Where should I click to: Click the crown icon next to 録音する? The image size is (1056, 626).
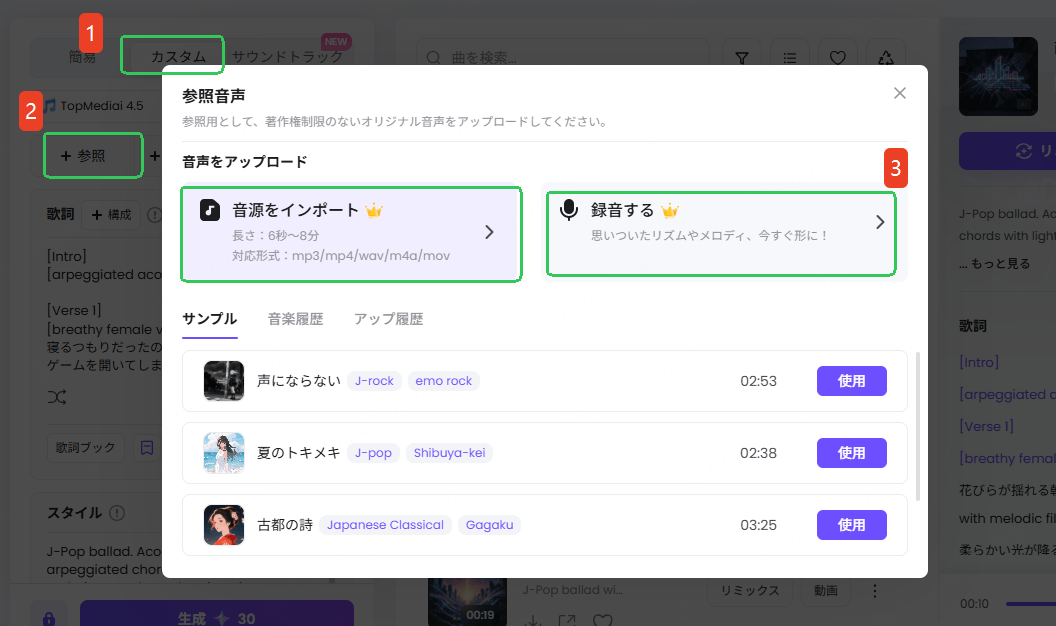pyautogui.click(x=670, y=211)
